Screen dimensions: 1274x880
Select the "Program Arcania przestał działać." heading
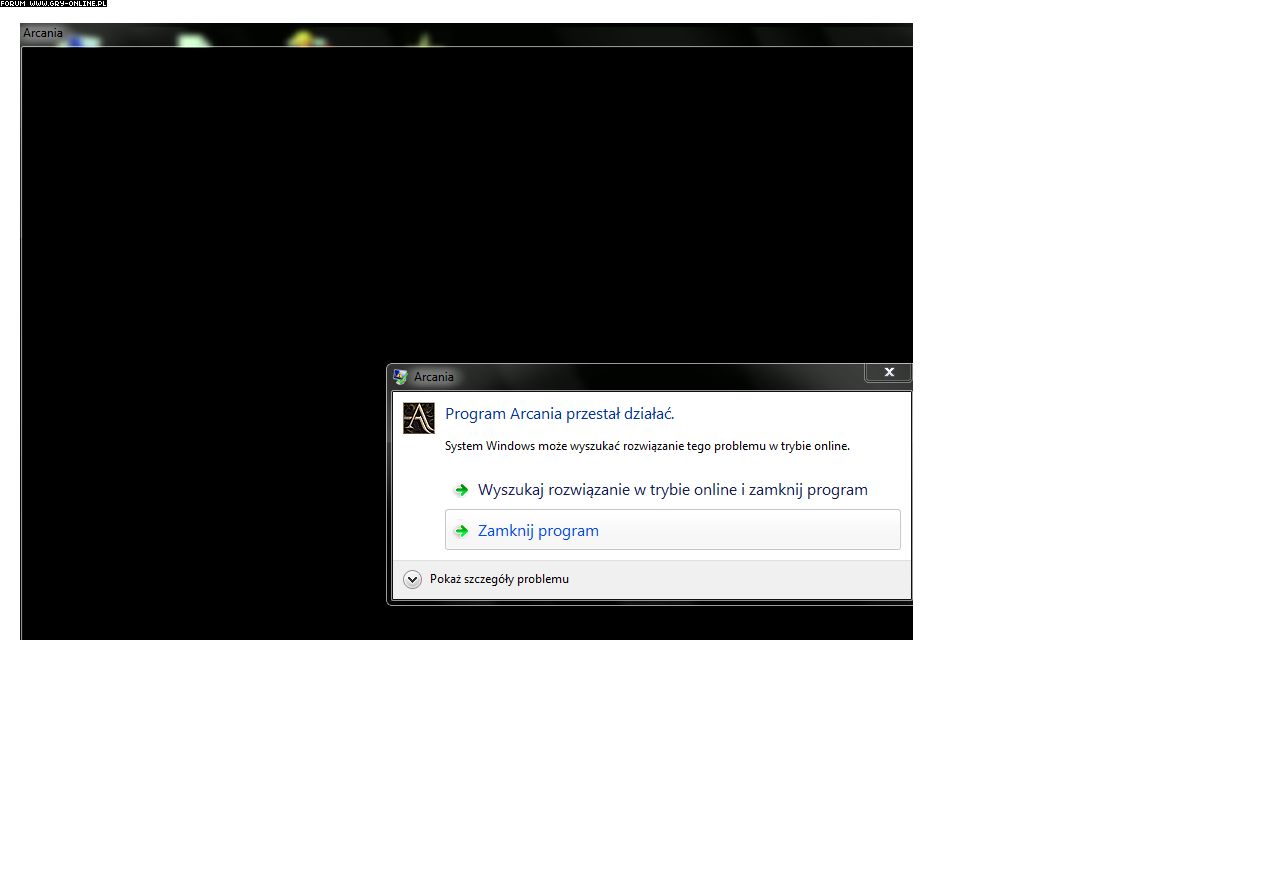pyautogui.click(x=559, y=414)
